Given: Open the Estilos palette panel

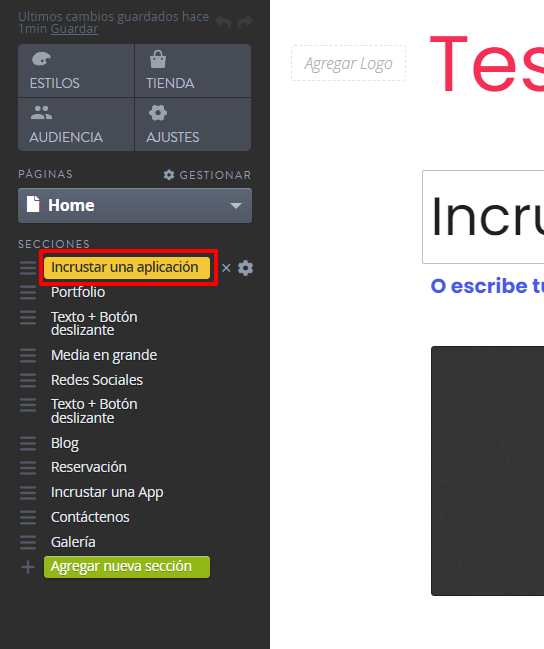Looking at the screenshot, I should [76, 71].
